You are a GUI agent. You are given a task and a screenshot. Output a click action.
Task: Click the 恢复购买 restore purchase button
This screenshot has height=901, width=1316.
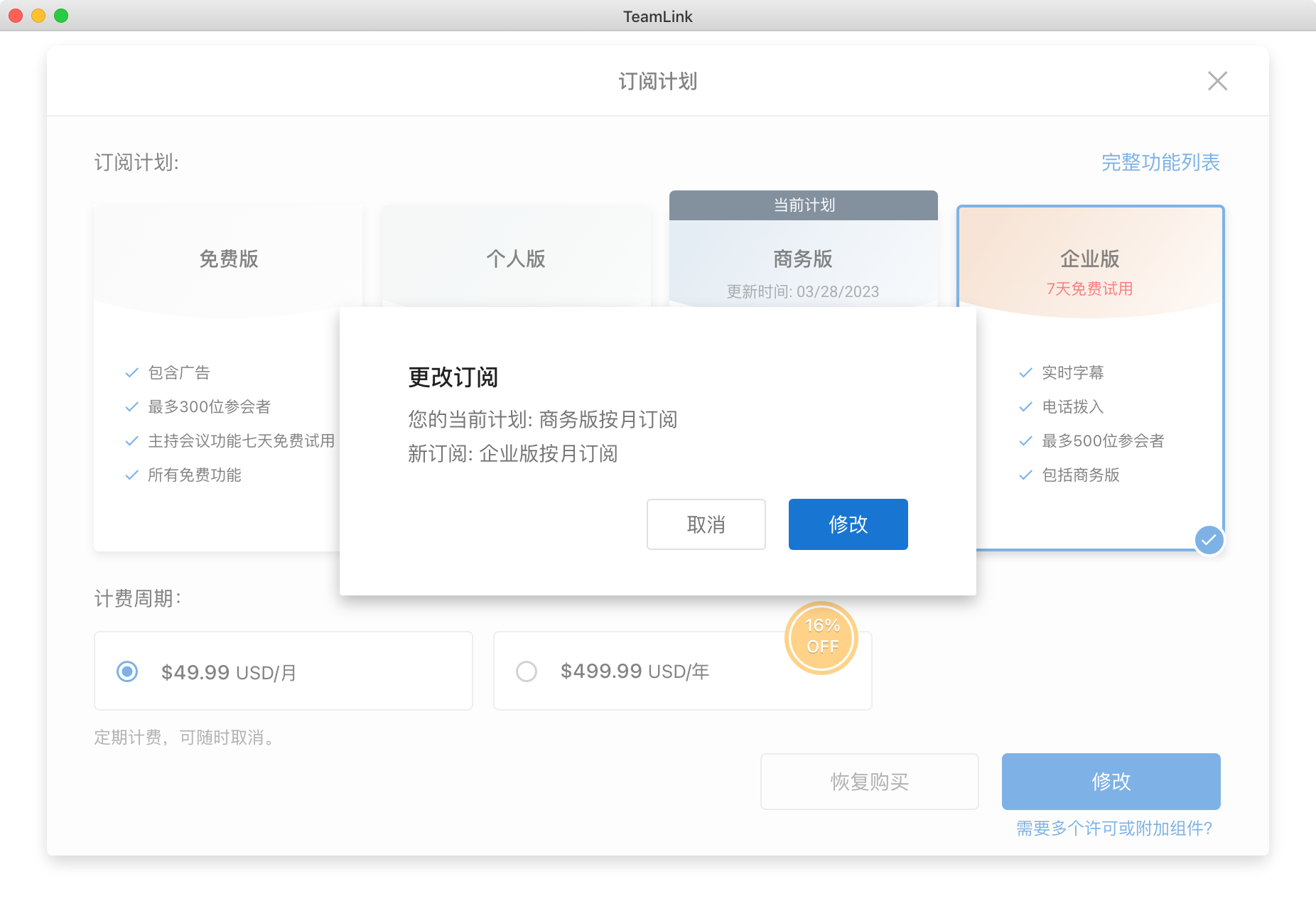coord(869,782)
